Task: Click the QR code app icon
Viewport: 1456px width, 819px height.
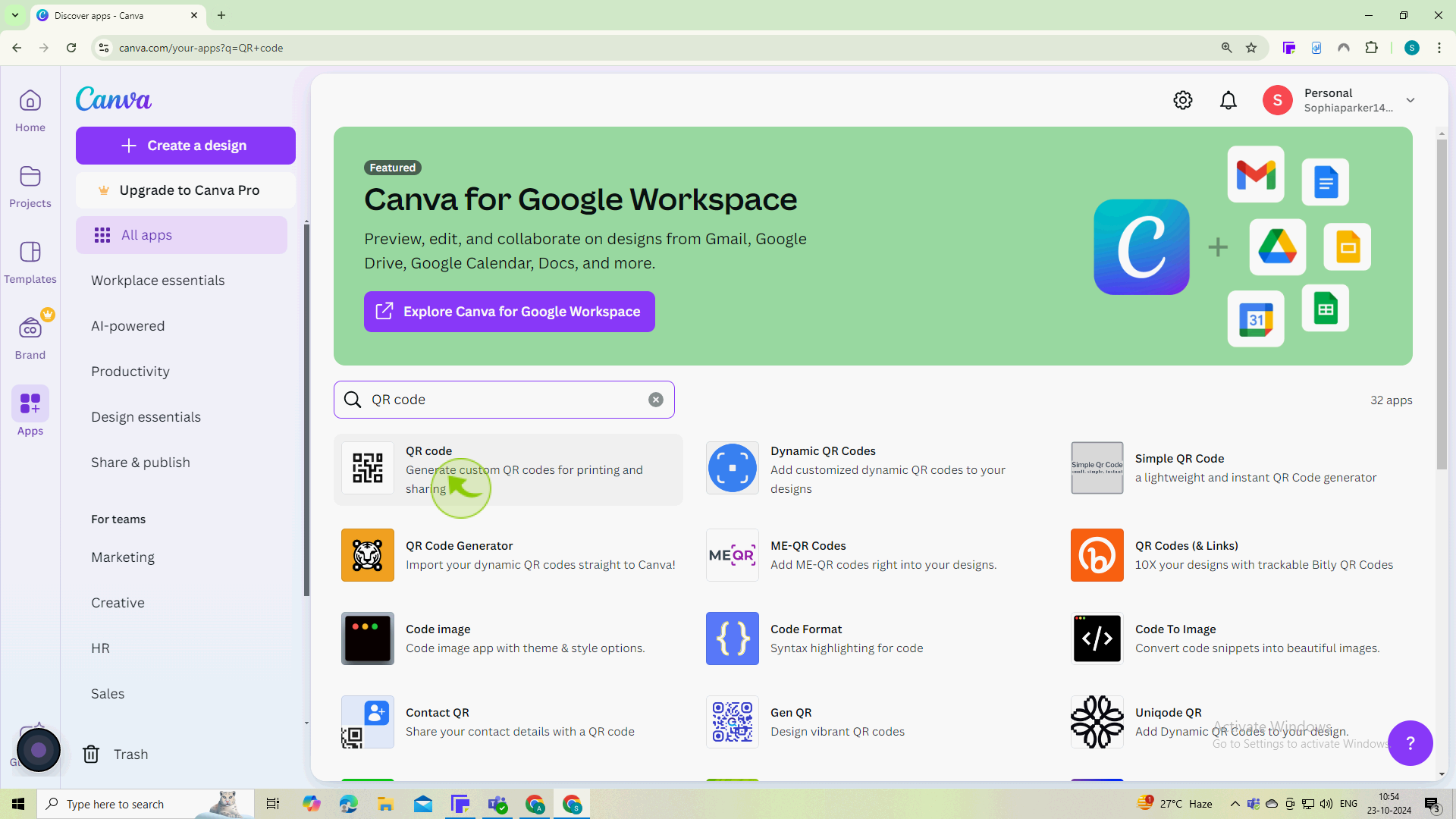Action: coord(368,468)
